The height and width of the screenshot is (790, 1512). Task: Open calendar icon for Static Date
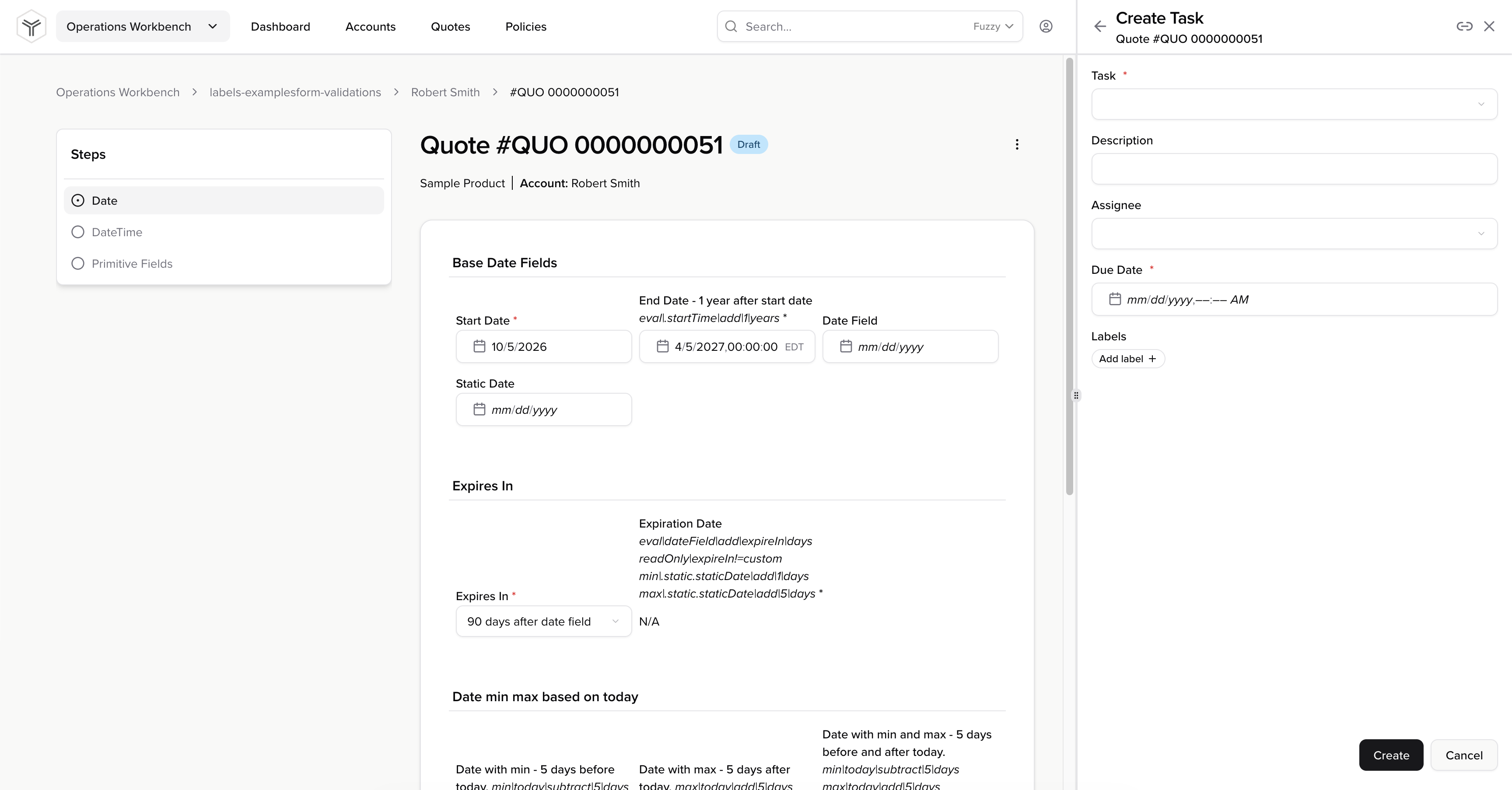pyautogui.click(x=479, y=409)
